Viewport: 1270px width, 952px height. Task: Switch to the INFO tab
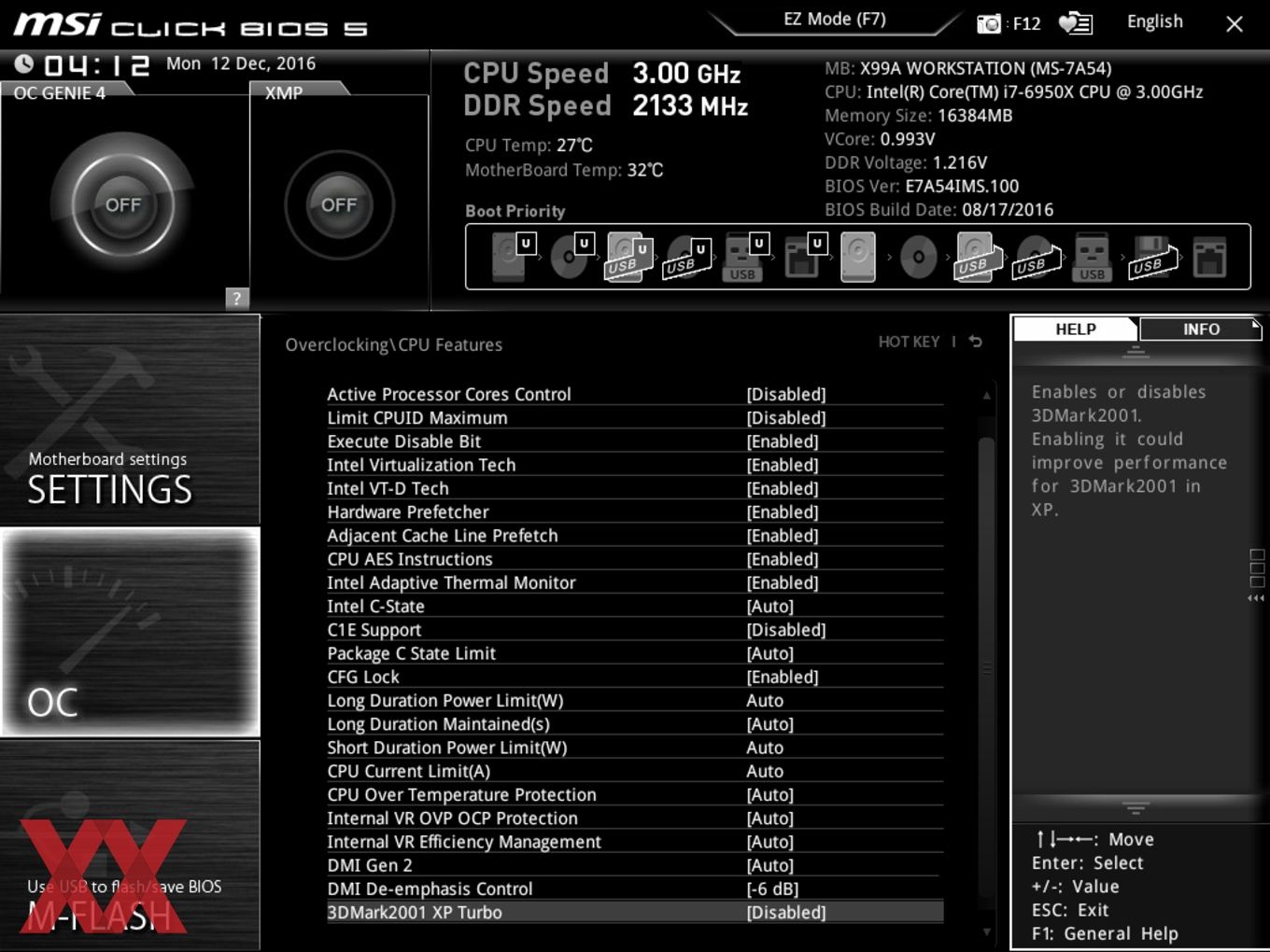coord(1201,329)
